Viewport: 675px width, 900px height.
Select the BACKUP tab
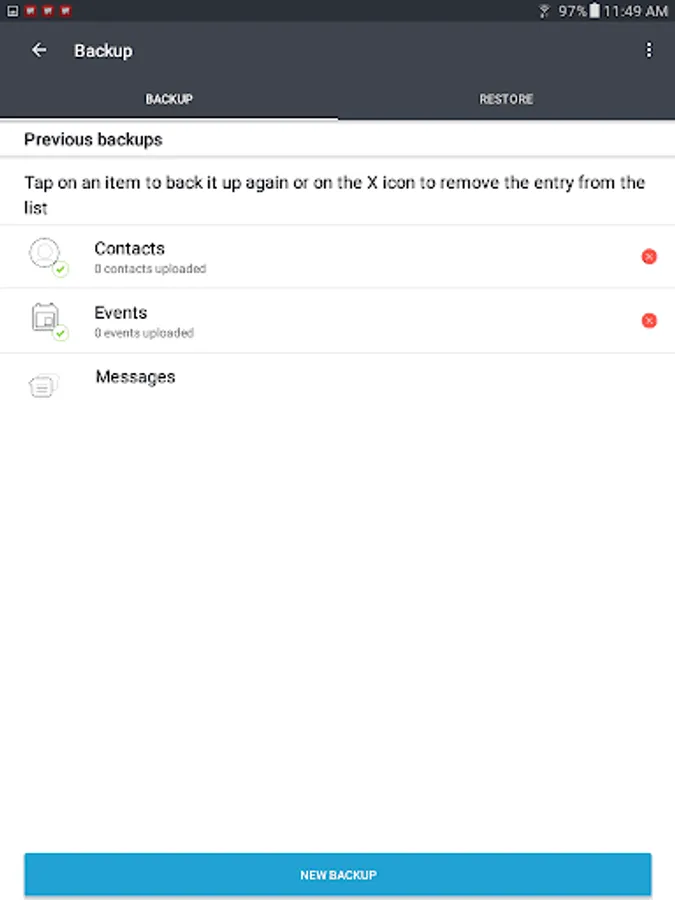169,99
